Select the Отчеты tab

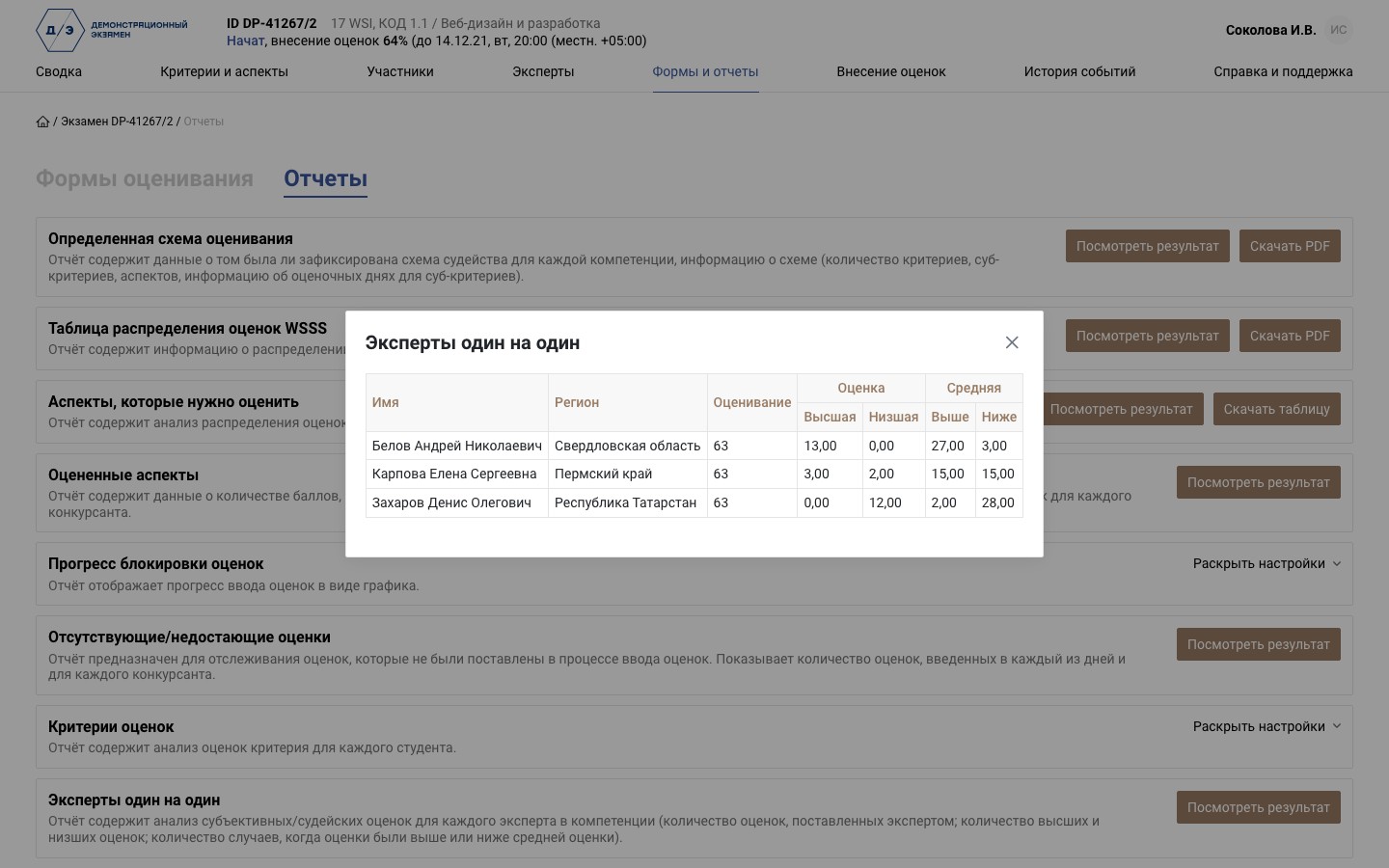[325, 178]
